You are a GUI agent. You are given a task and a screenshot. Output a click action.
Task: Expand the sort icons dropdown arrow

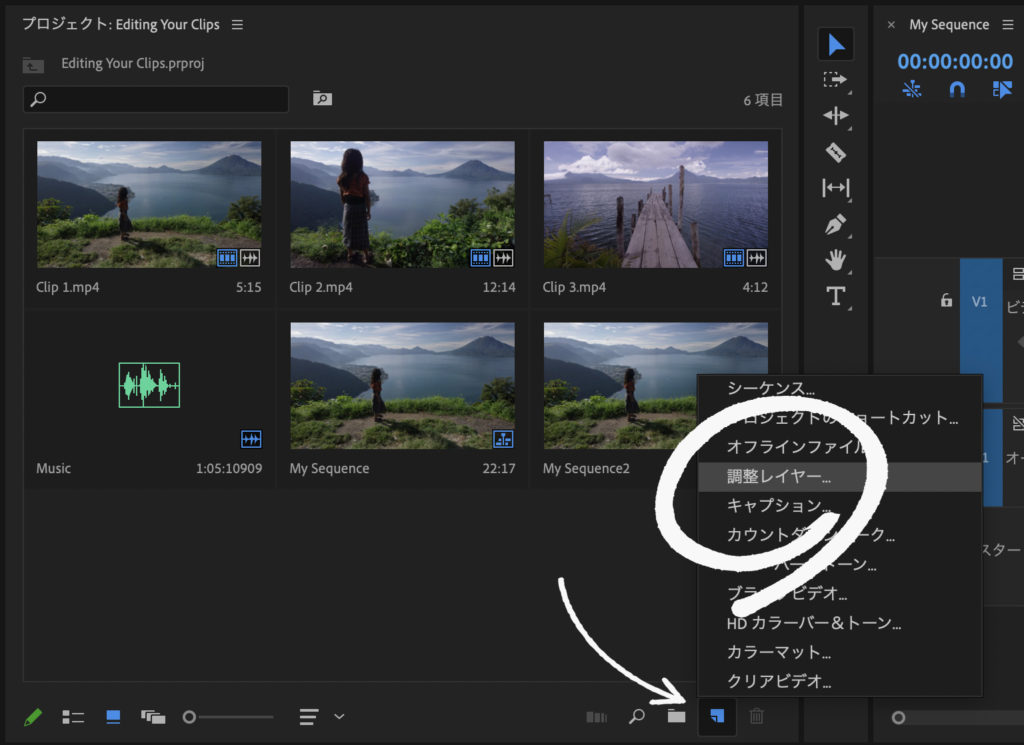click(x=340, y=716)
